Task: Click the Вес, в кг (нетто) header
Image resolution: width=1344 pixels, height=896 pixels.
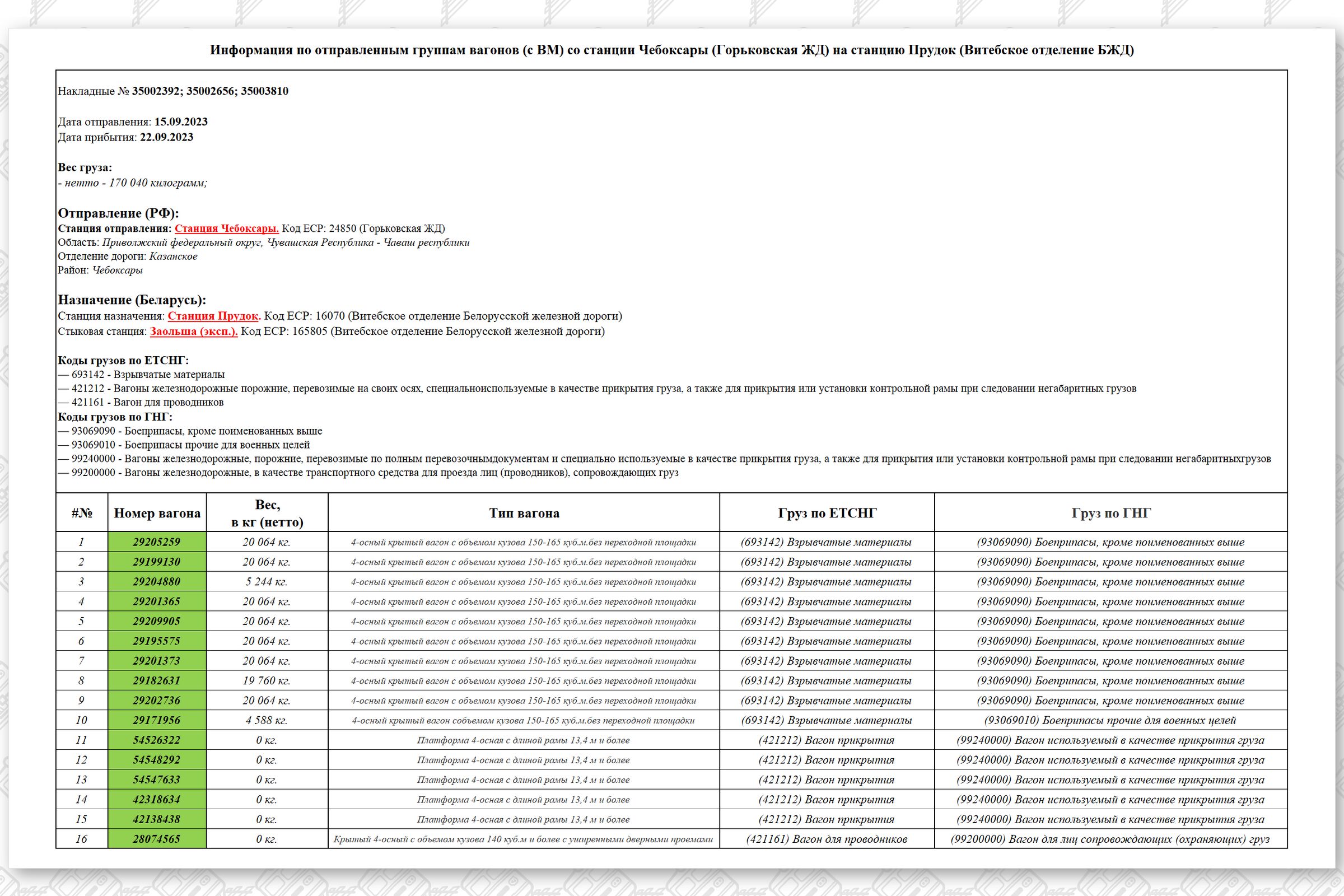Action: [267, 513]
